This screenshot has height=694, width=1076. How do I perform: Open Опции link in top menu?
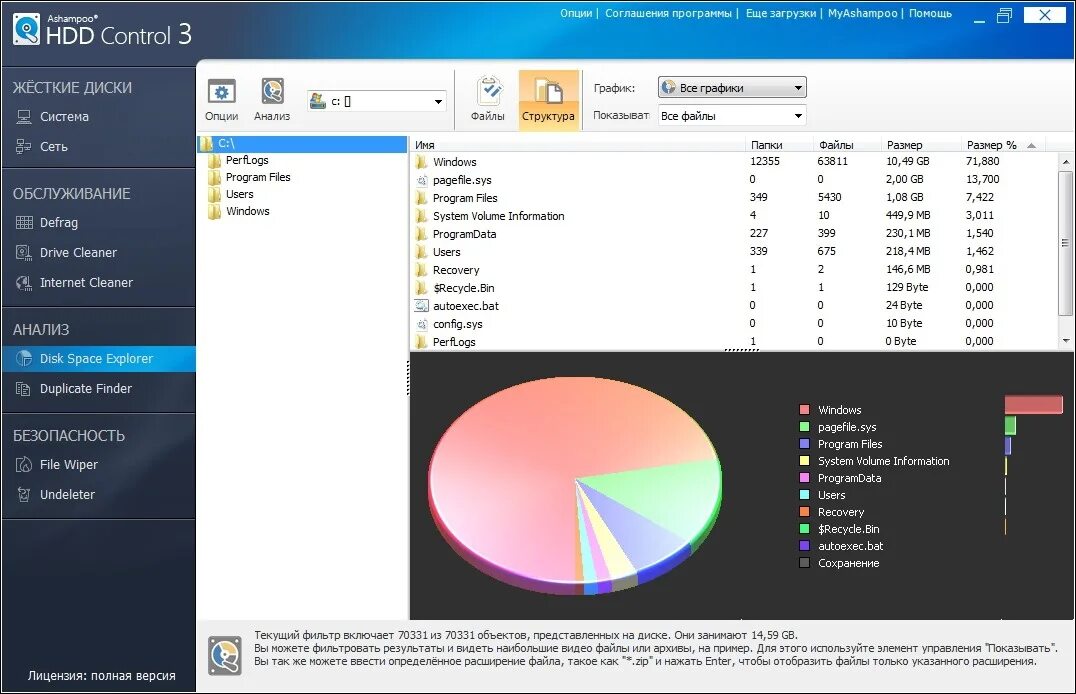click(576, 13)
